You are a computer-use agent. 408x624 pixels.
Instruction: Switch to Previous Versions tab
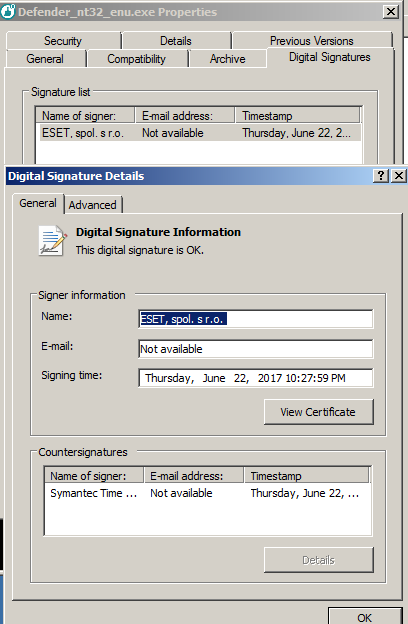pyautogui.click(x=312, y=41)
